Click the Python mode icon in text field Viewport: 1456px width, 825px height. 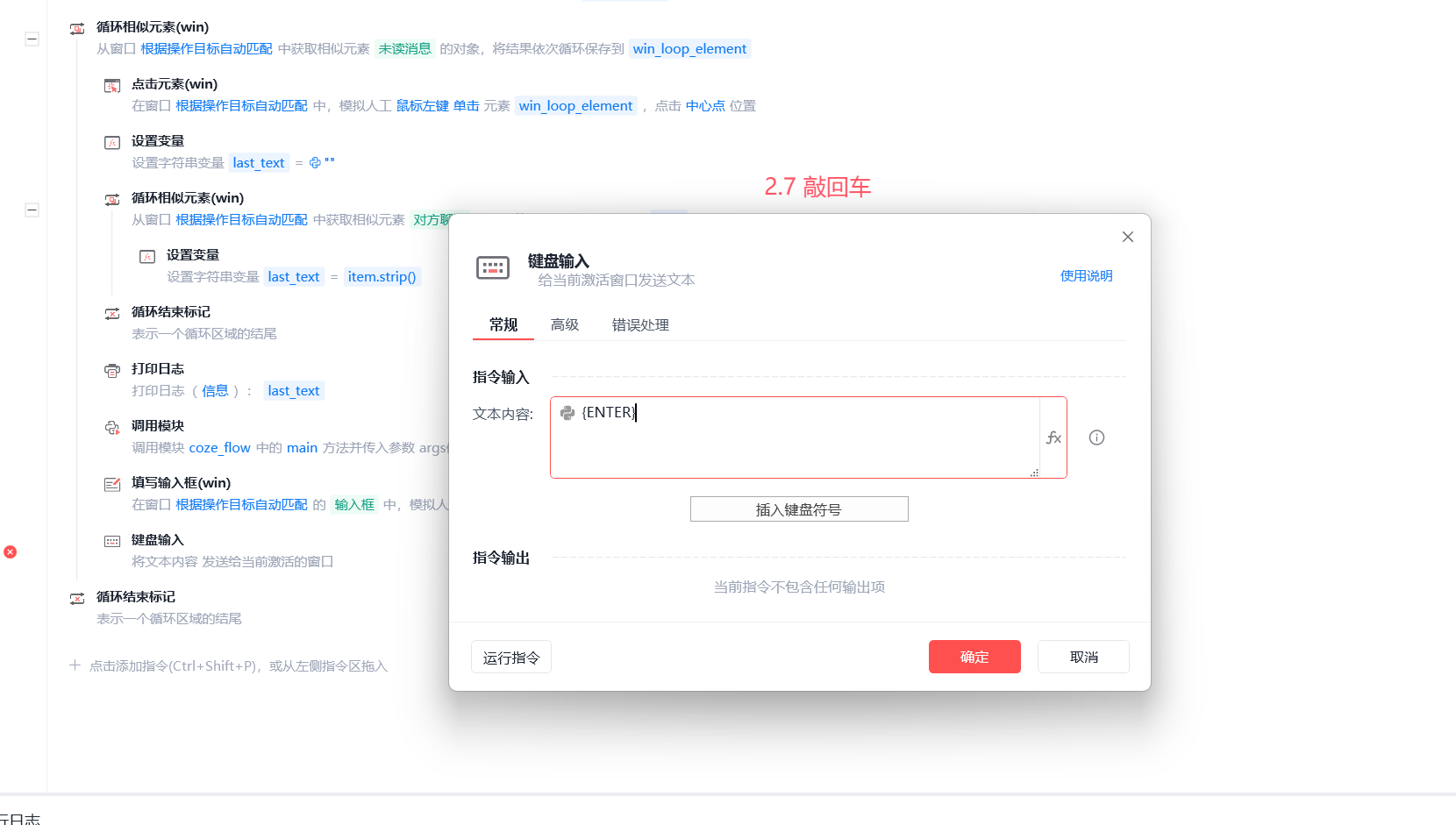pyautogui.click(x=567, y=412)
